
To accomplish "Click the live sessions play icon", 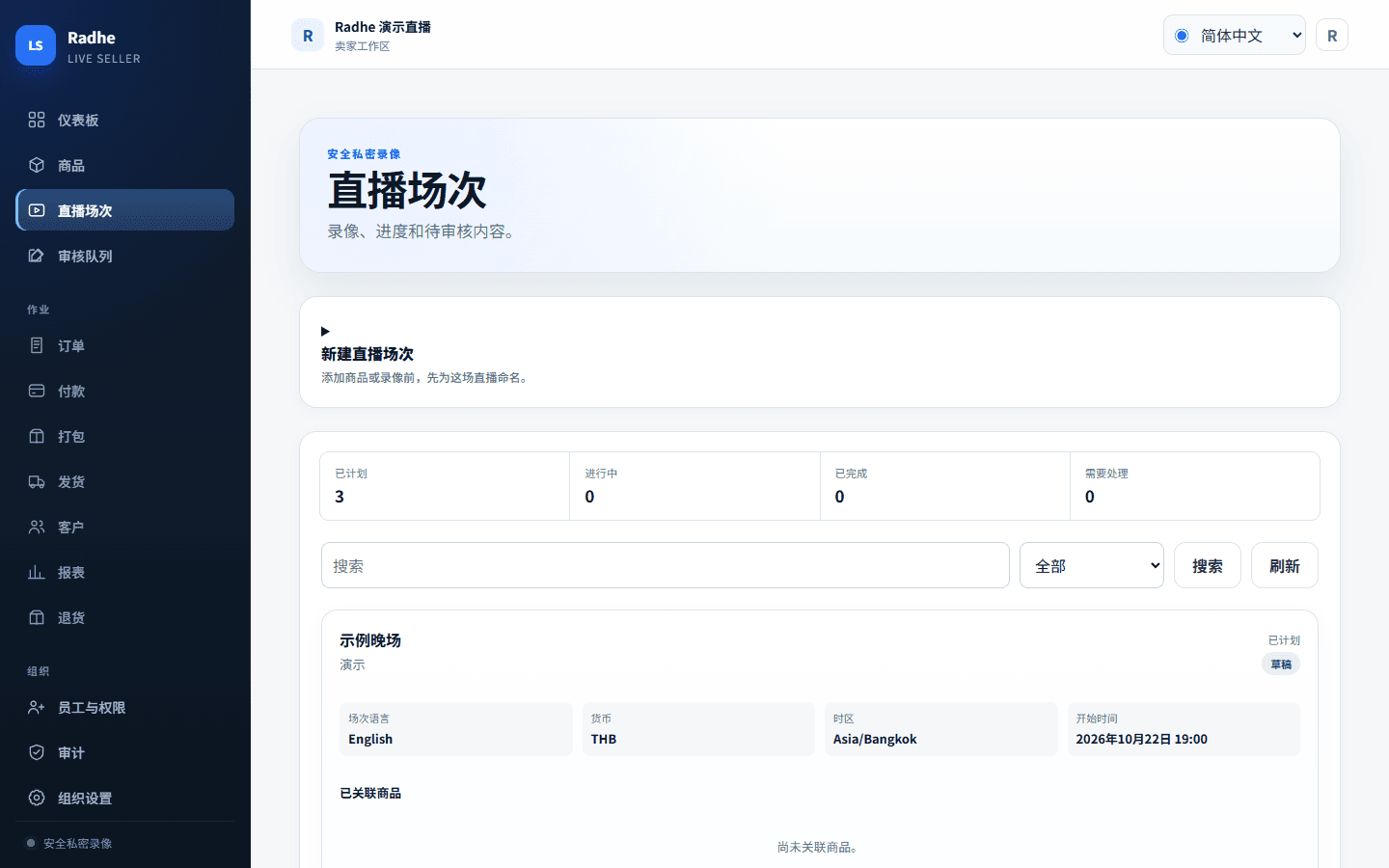I will pyautogui.click(x=37, y=210).
